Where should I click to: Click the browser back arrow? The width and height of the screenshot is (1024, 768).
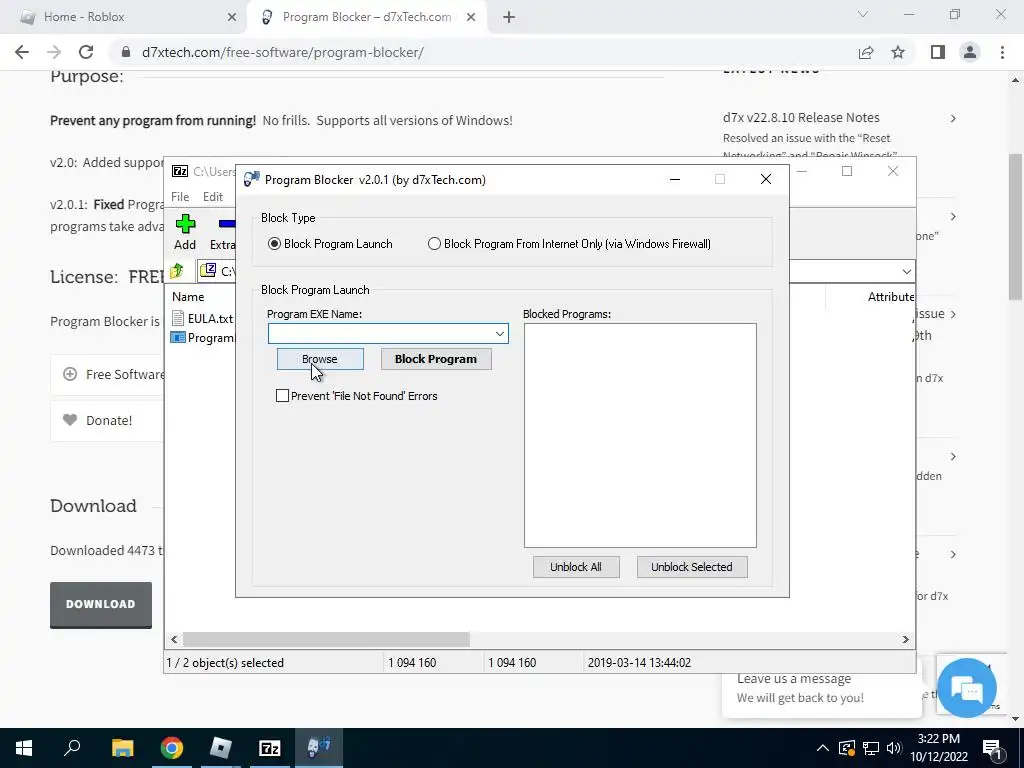pos(22,52)
